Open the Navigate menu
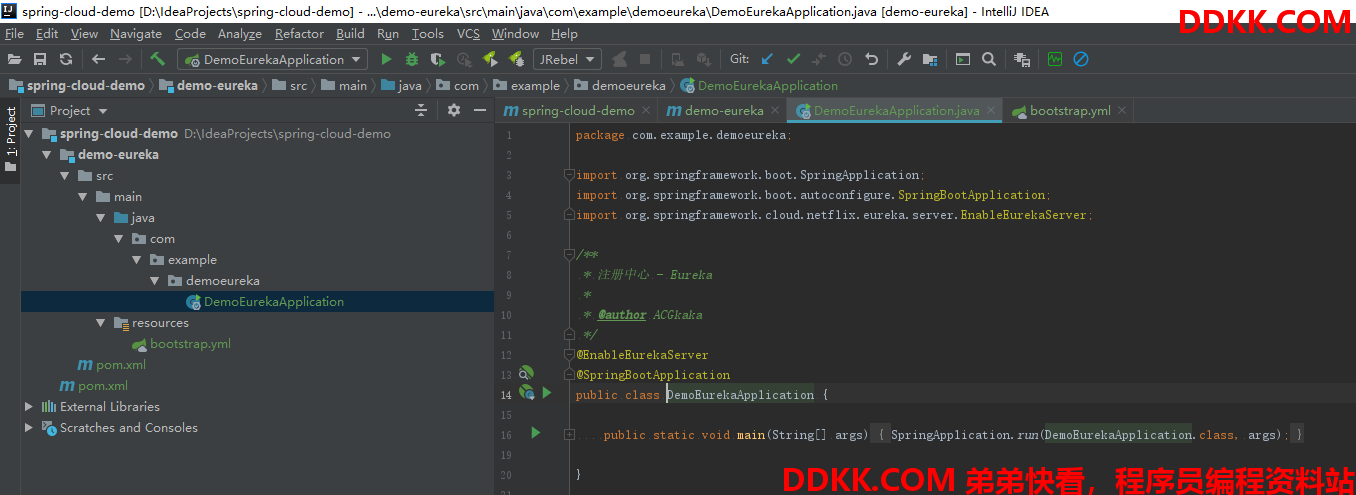 coord(136,33)
